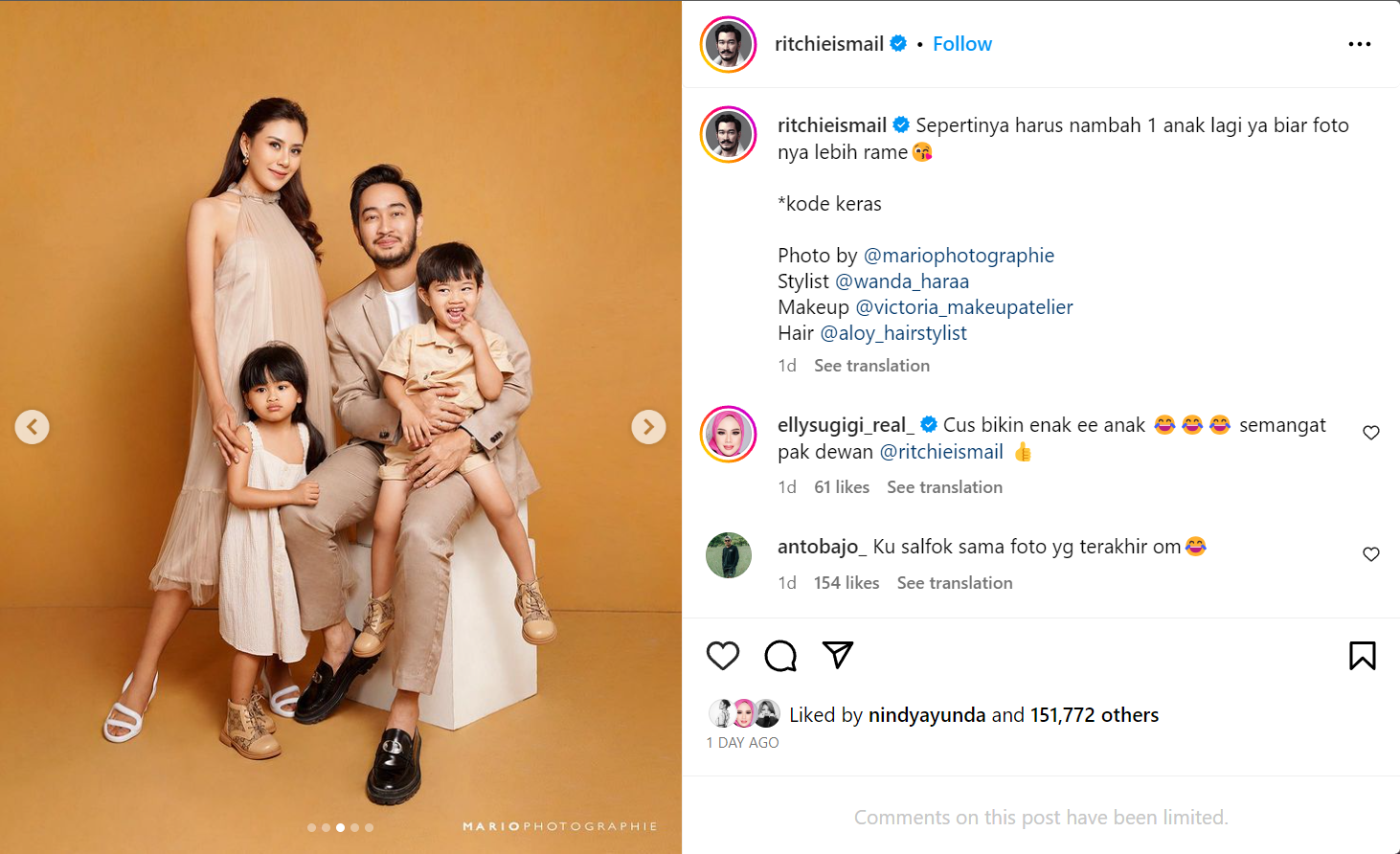View 151,772 others who liked
This screenshot has width=1400, height=854.
coord(1095,715)
